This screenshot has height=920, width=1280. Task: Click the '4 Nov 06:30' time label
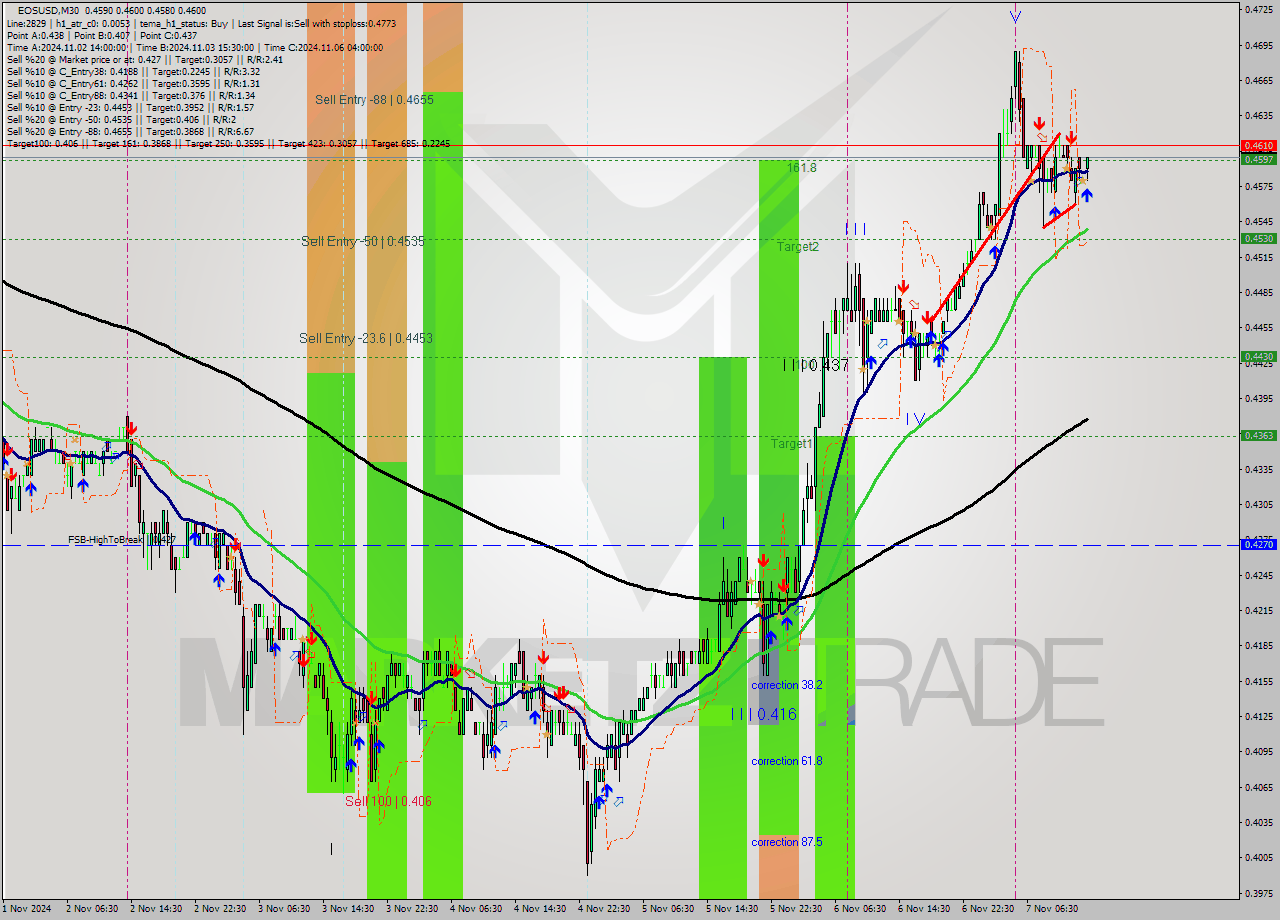476,909
